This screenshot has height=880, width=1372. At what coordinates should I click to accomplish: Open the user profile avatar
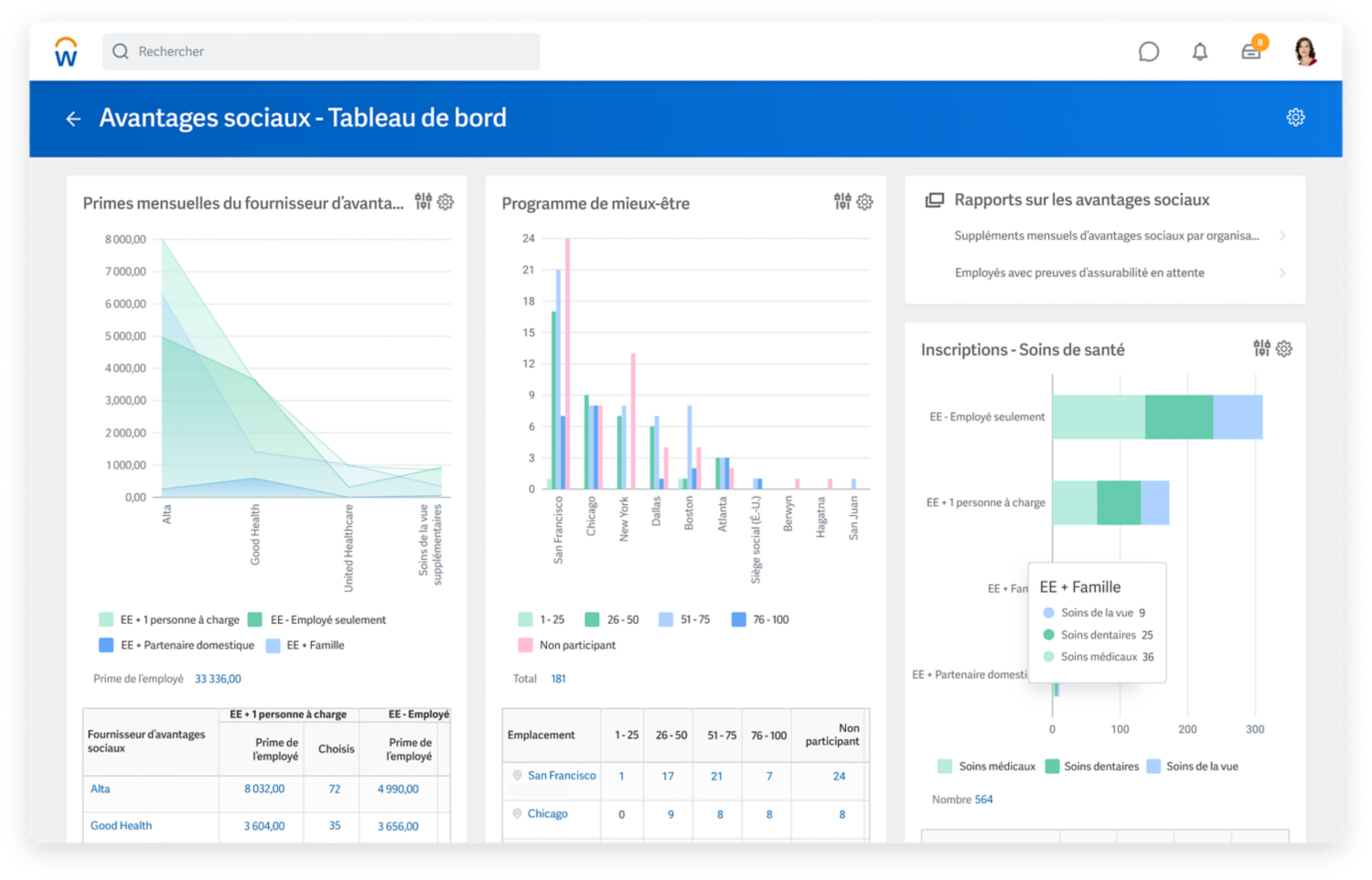(1305, 51)
